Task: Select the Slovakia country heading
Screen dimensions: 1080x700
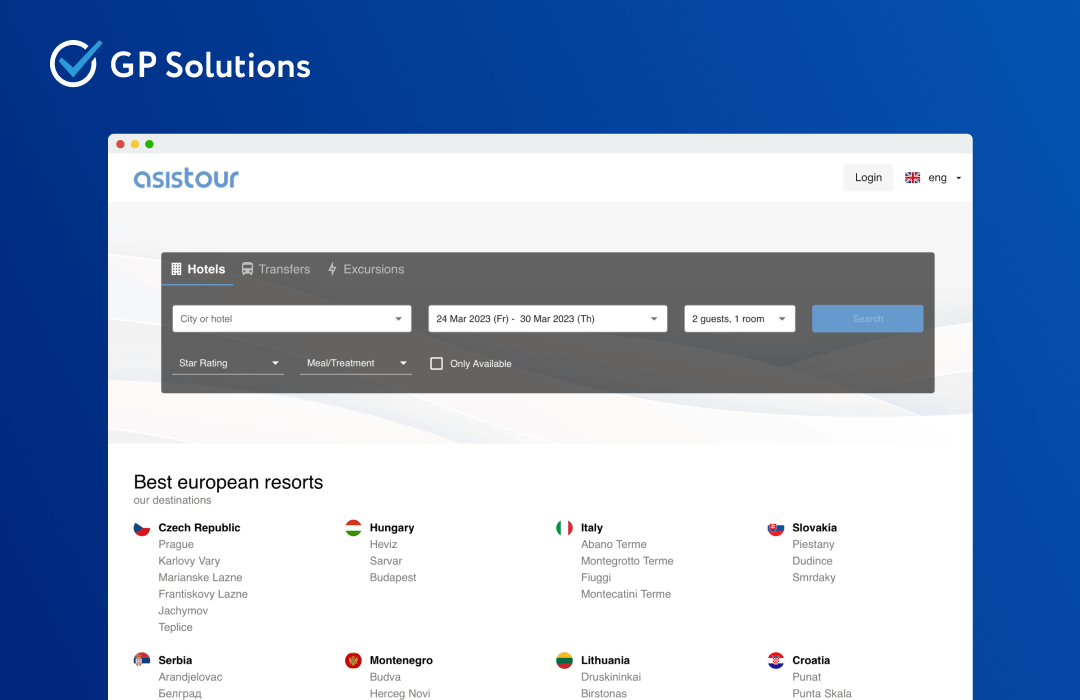Action: pyautogui.click(x=815, y=528)
